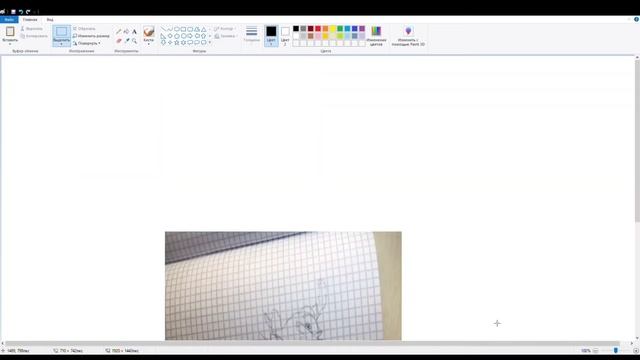
Task: Open the shape Outline dropdown
Action: click(x=225, y=29)
